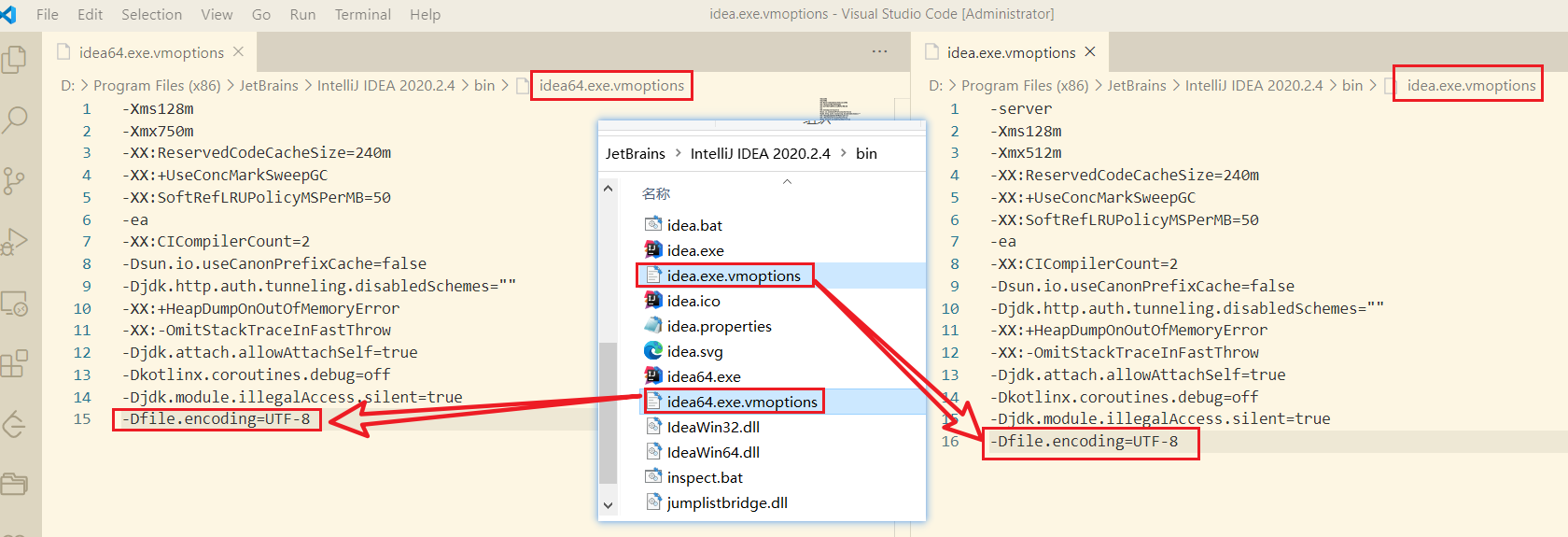Open the View menu

217,14
